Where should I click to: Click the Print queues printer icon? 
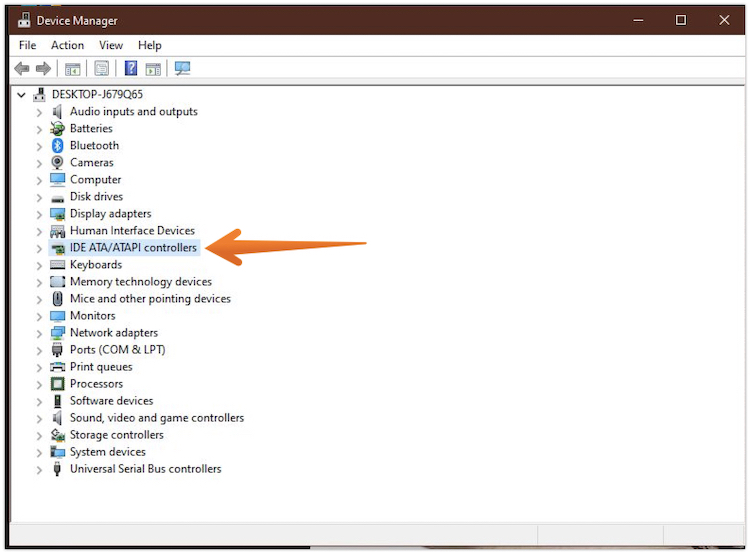(x=58, y=367)
